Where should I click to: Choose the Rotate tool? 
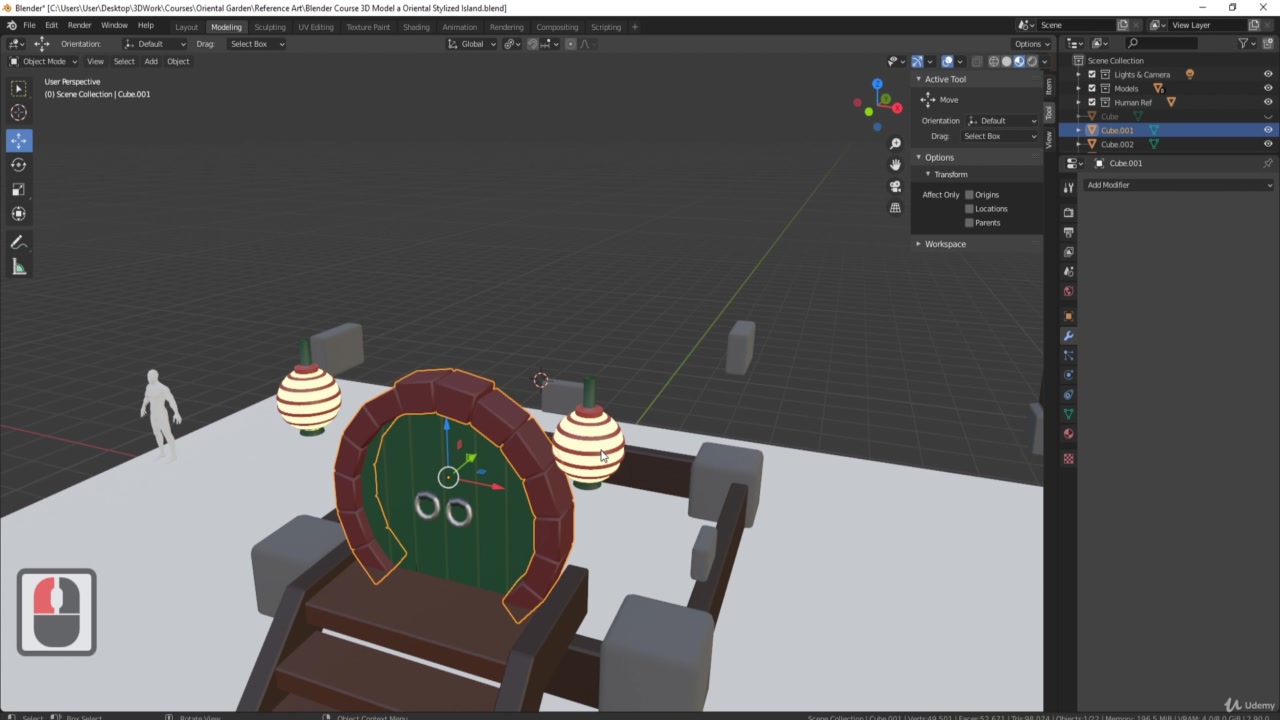[x=18, y=165]
